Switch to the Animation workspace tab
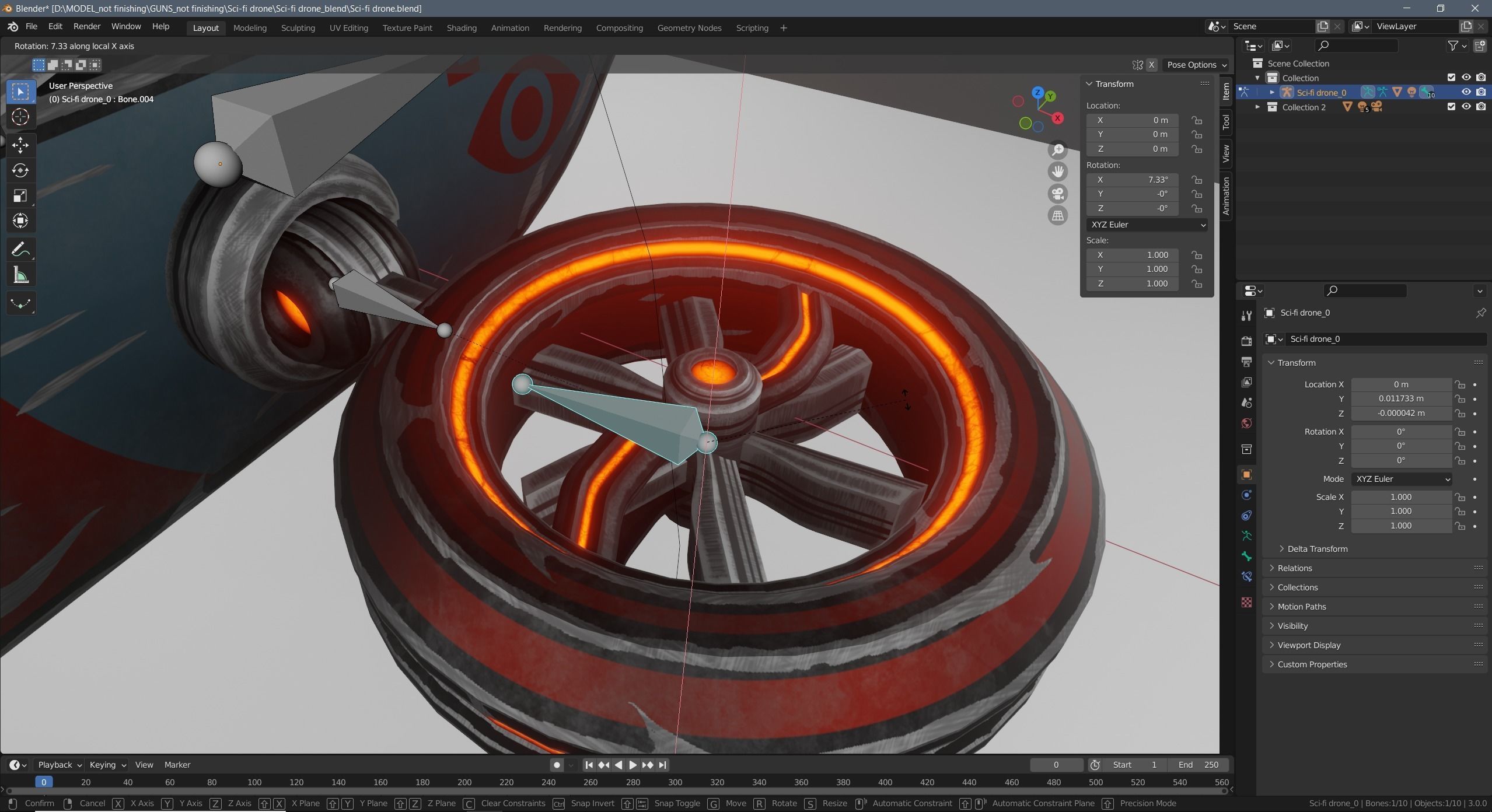This screenshot has height=812, width=1492. (510, 28)
